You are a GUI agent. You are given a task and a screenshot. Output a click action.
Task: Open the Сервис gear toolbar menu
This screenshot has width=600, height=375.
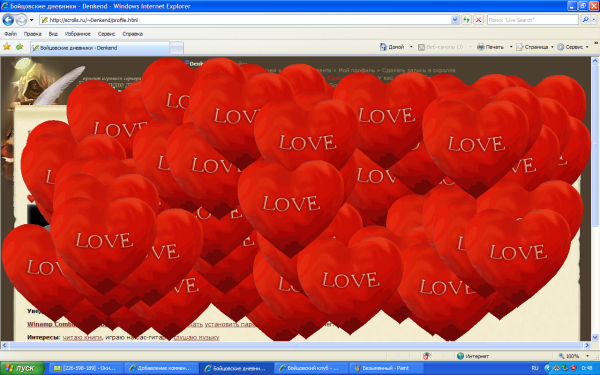[573, 47]
